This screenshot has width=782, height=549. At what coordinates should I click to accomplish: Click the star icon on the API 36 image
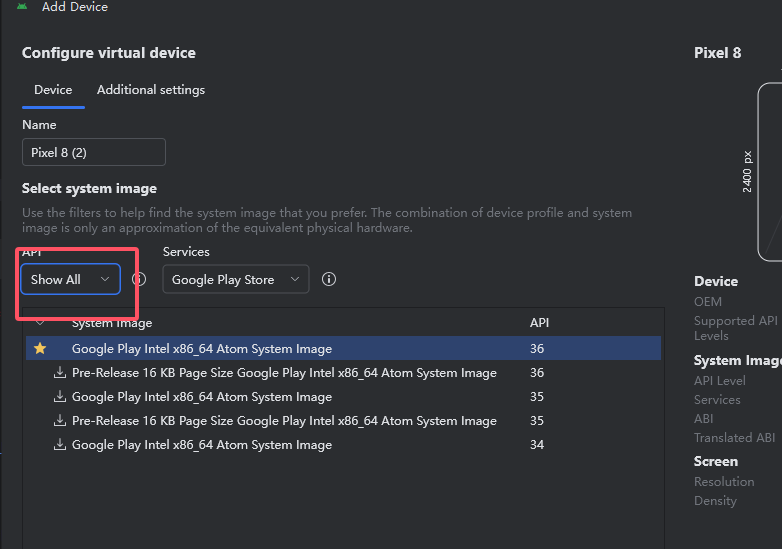(x=40, y=349)
